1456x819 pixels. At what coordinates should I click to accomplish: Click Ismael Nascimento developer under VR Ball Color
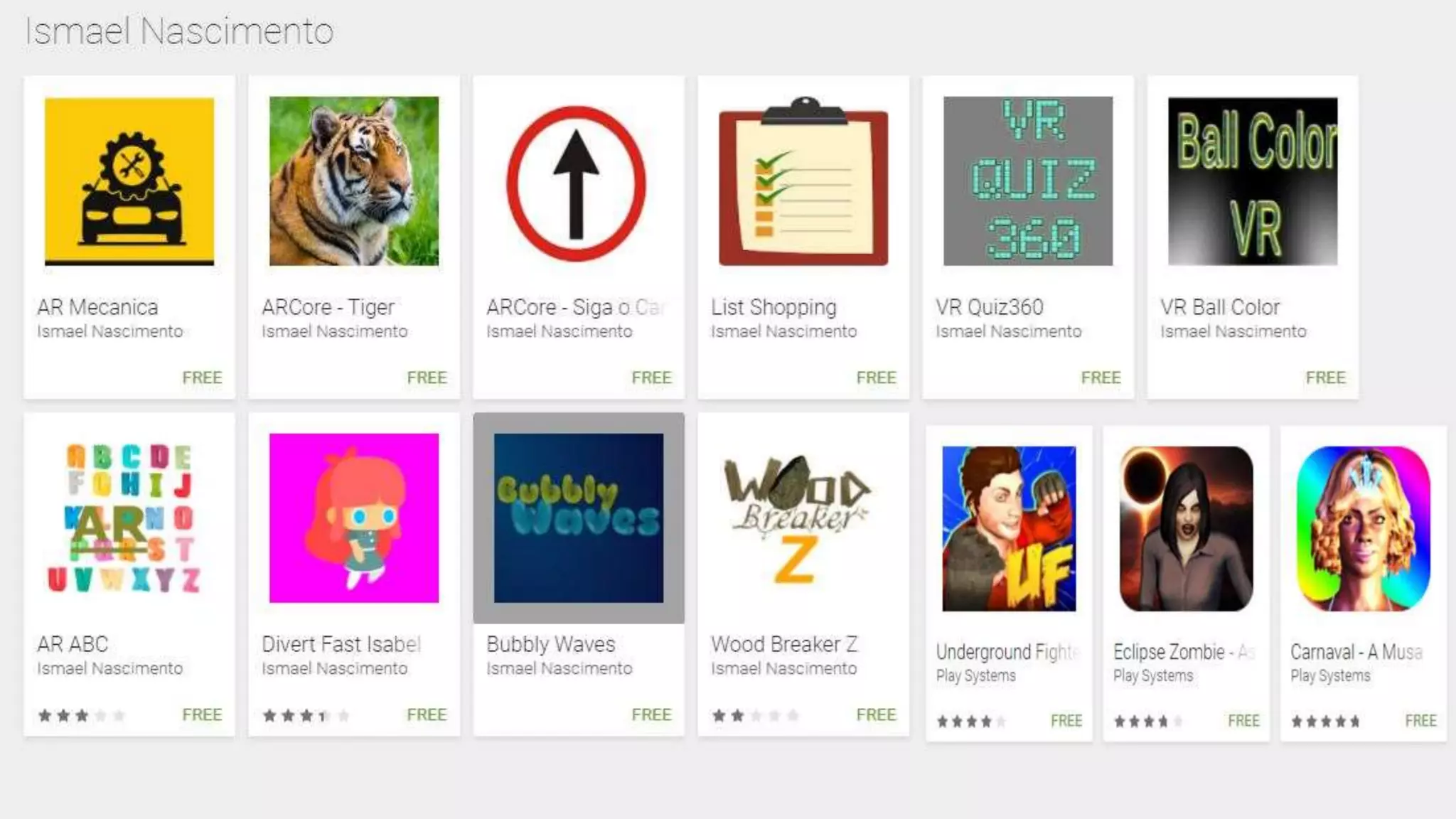[1233, 331]
